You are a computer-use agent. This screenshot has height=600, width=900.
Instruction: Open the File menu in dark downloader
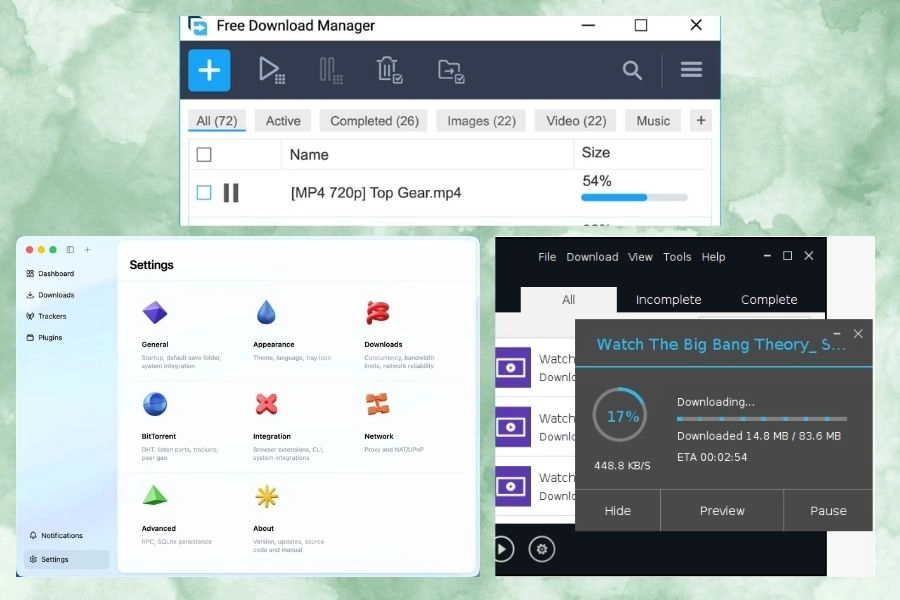pyautogui.click(x=547, y=257)
